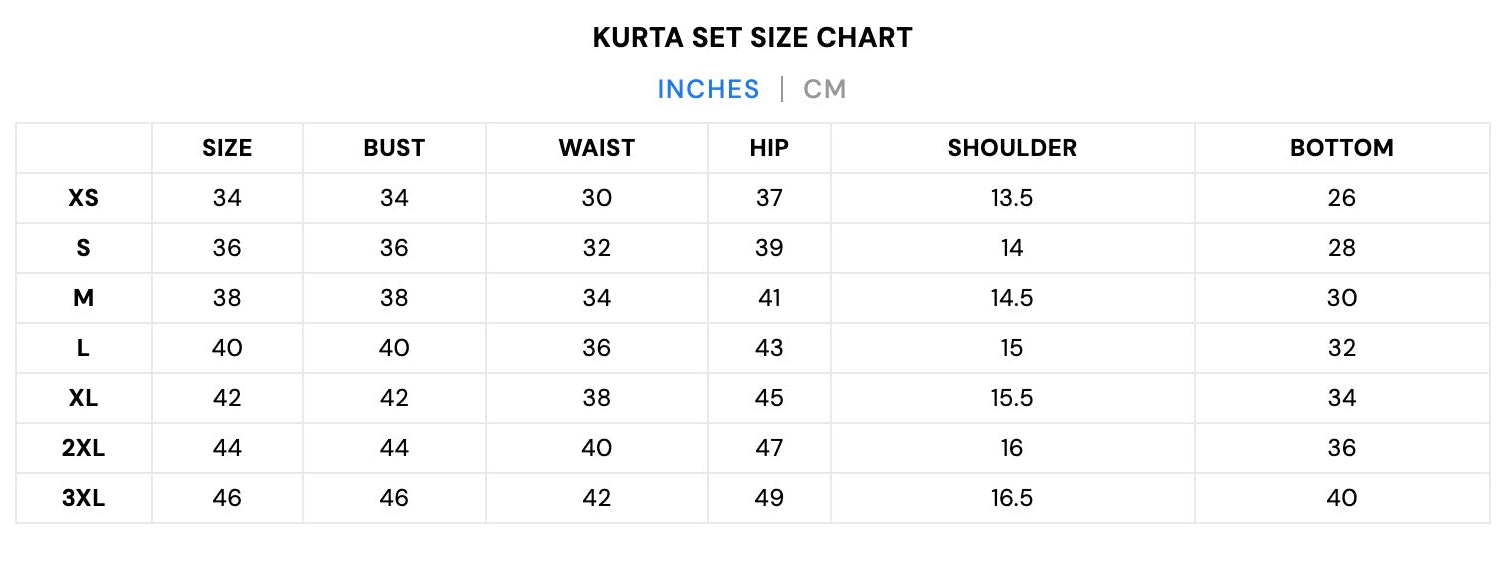Click the bottom value 40 in 3XL row
The width and height of the screenshot is (1509, 572).
click(x=1342, y=498)
